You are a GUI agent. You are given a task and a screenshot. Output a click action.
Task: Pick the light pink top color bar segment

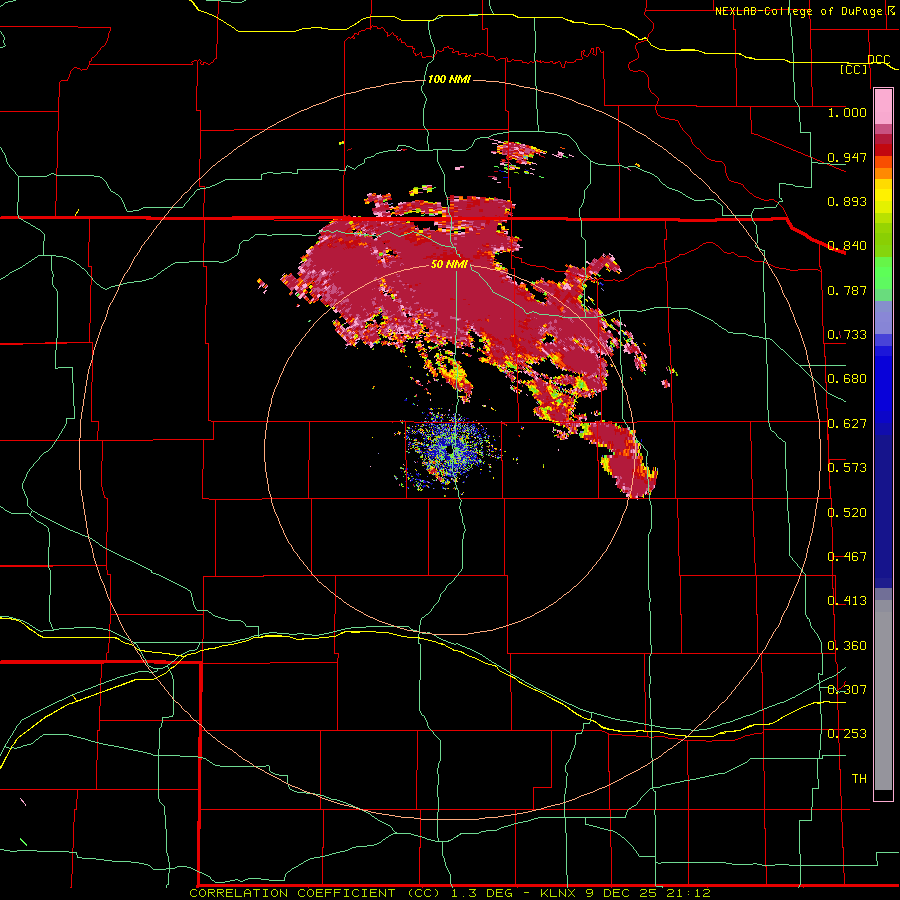pos(883,106)
